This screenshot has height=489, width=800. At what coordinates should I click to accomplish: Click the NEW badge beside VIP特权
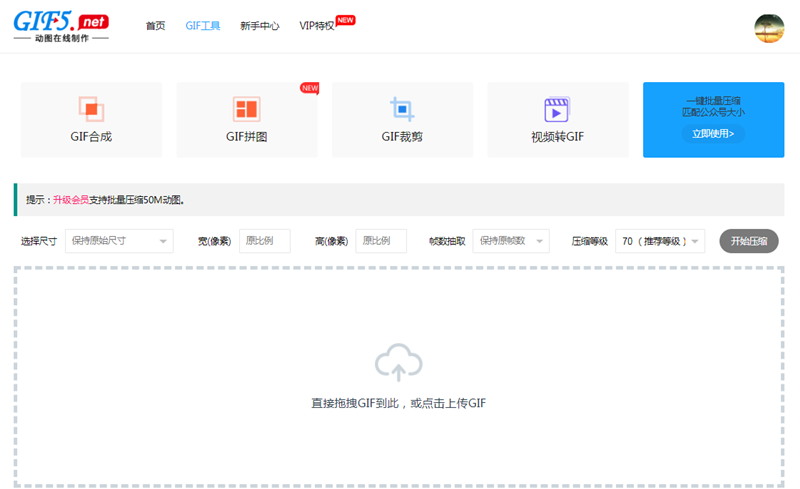click(345, 20)
